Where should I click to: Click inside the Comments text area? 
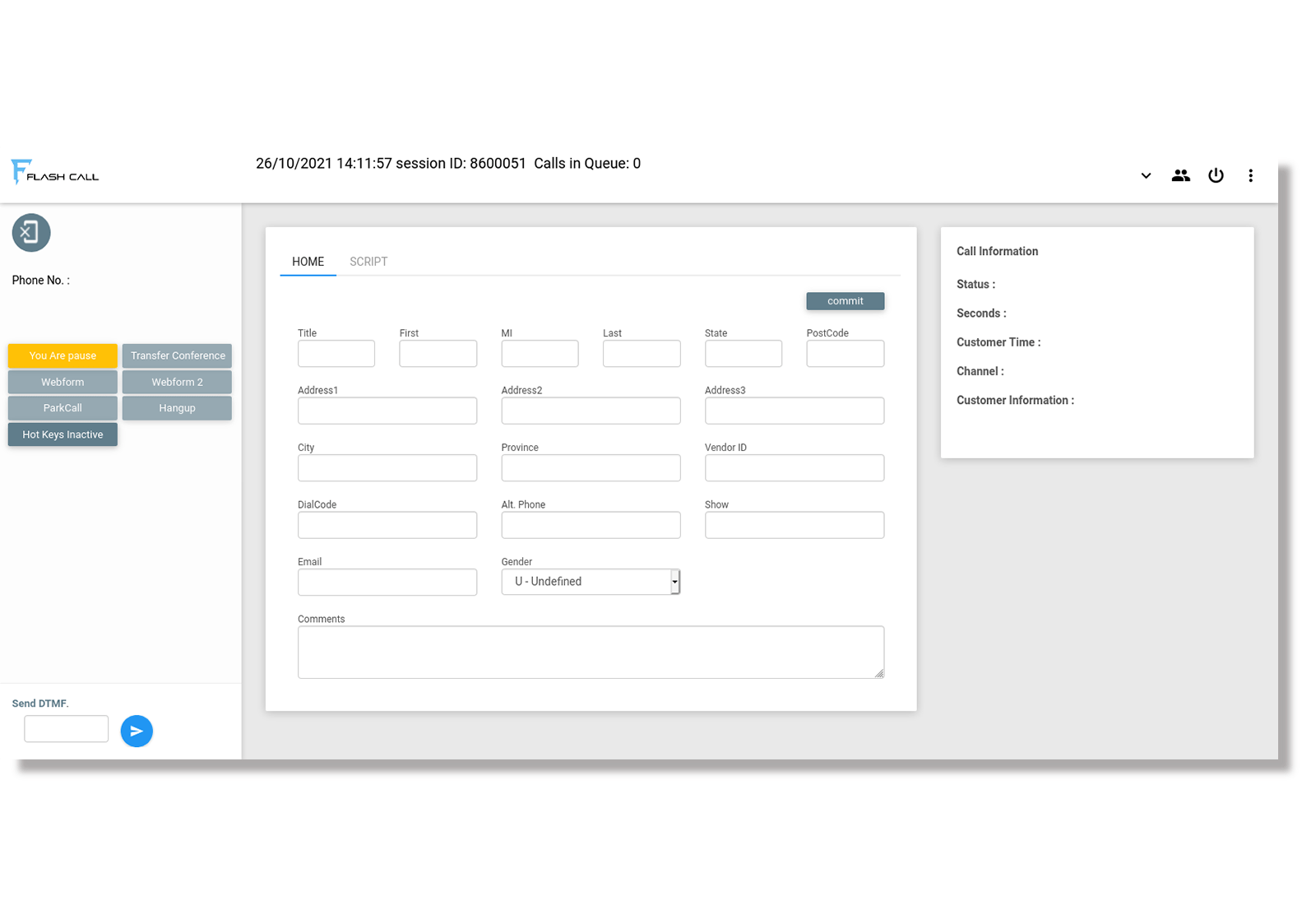[x=590, y=652]
